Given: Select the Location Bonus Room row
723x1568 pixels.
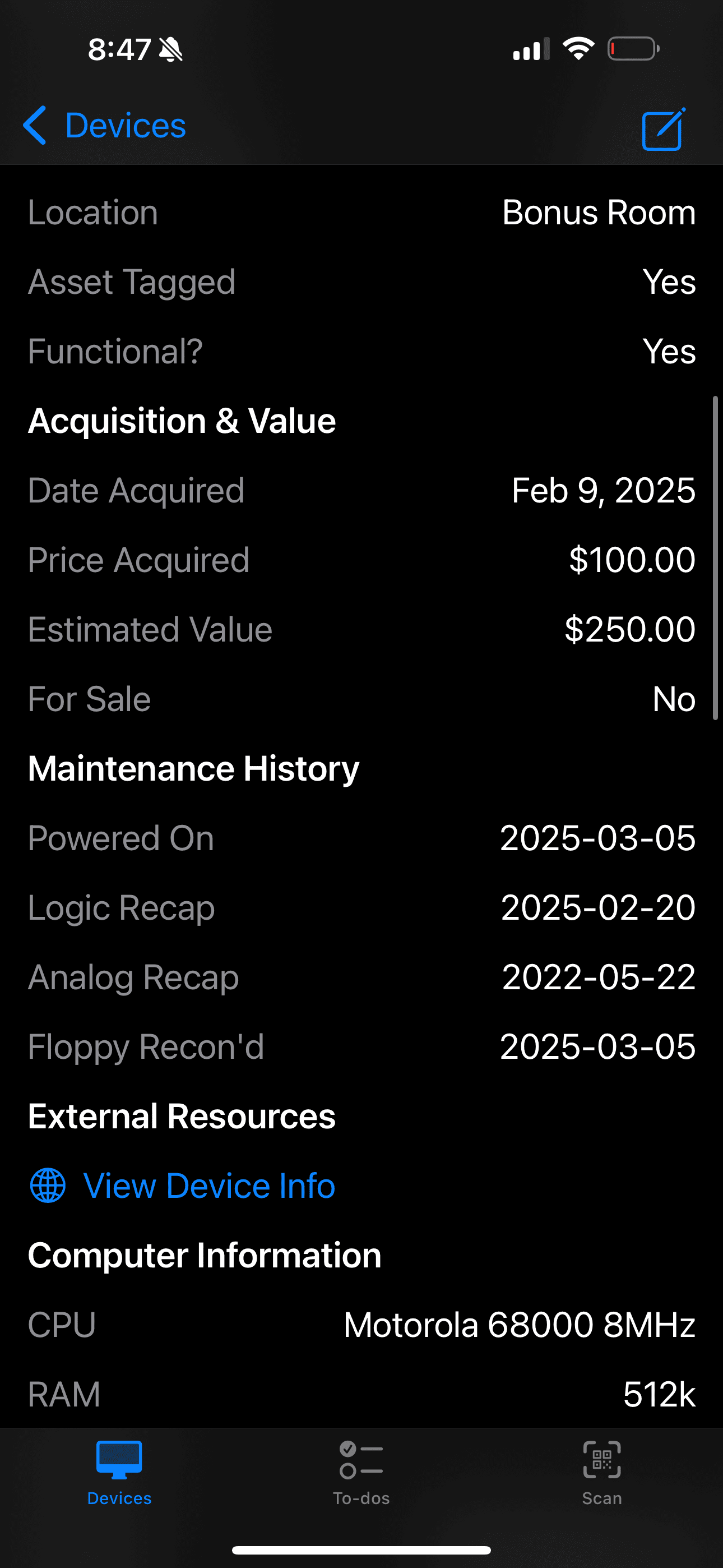Looking at the screenshot, I should coord(361,213).
